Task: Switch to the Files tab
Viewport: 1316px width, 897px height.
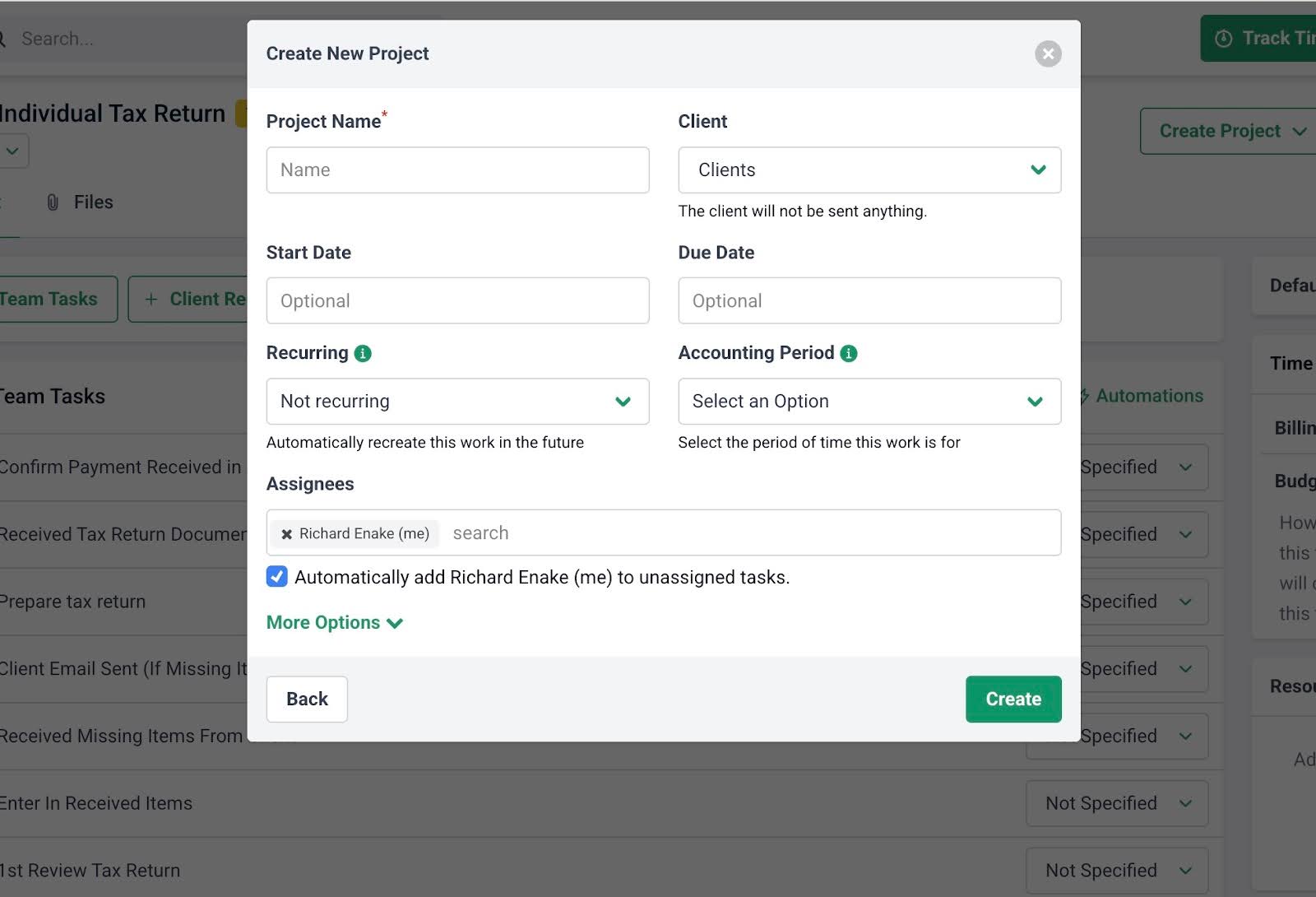Action: point(93,202)
